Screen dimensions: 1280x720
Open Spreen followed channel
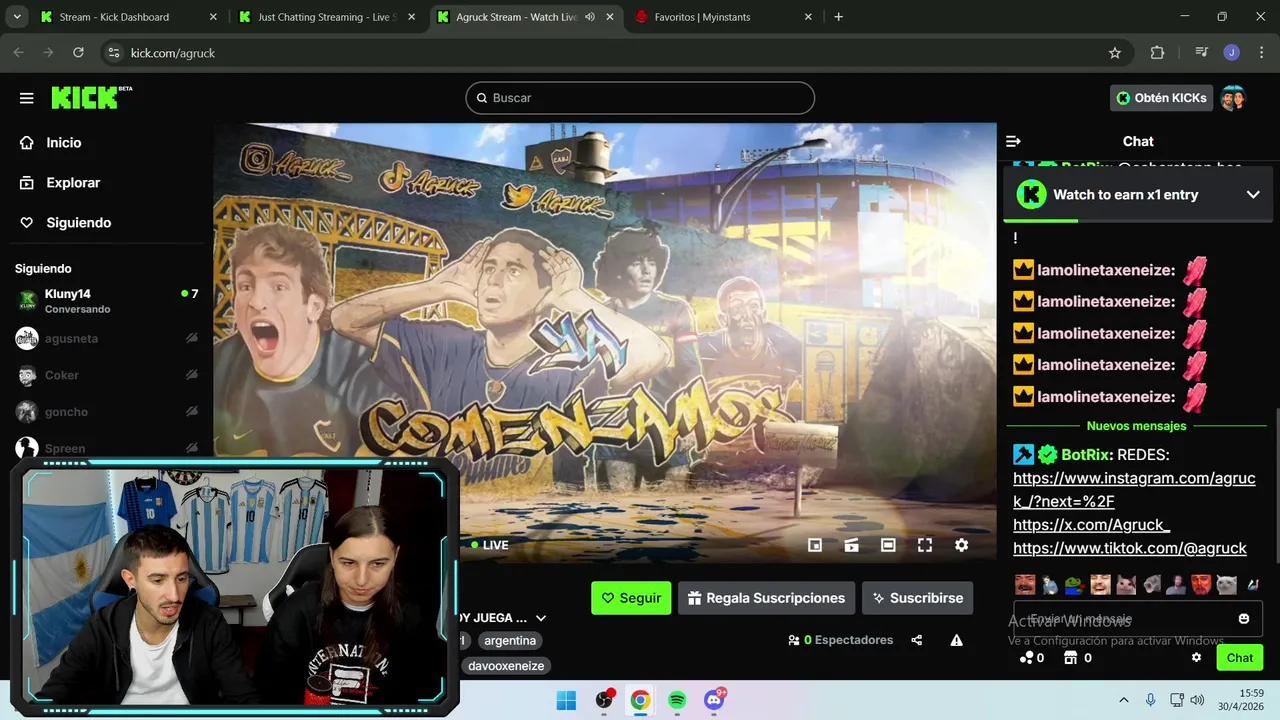pyautogui.click(x=107, y=448)
